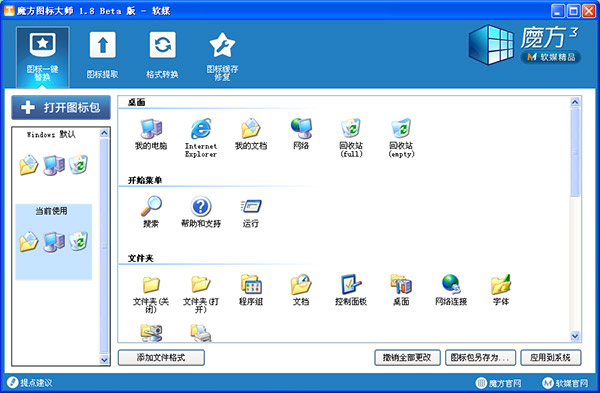Select the Internet Explorer icon
Viewport: 600px width, 393px height.
(x=201, y=138)
